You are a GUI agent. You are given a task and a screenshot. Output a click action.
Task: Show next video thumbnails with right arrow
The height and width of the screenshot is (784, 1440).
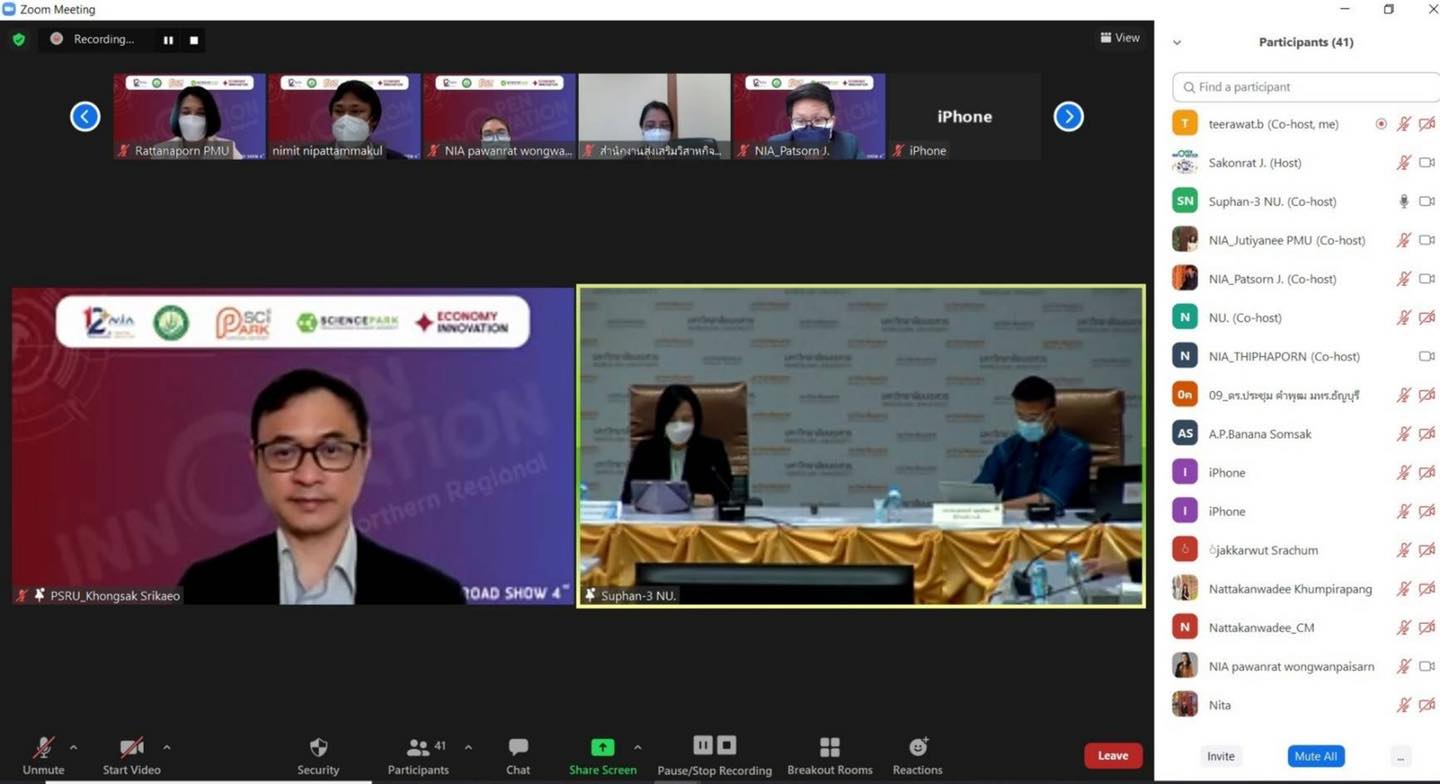[x=1068, y=117]
